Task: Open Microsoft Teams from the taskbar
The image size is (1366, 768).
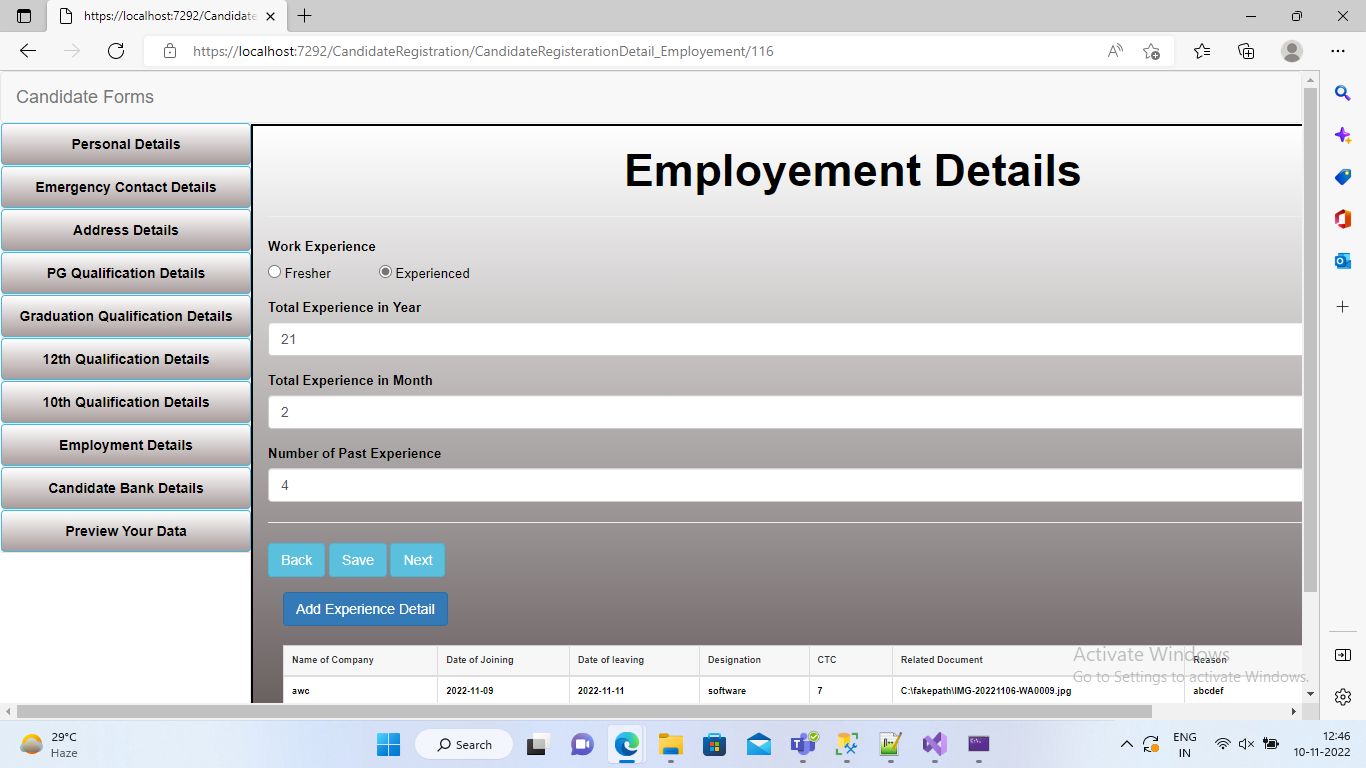Action: click(x=803, y=744)
